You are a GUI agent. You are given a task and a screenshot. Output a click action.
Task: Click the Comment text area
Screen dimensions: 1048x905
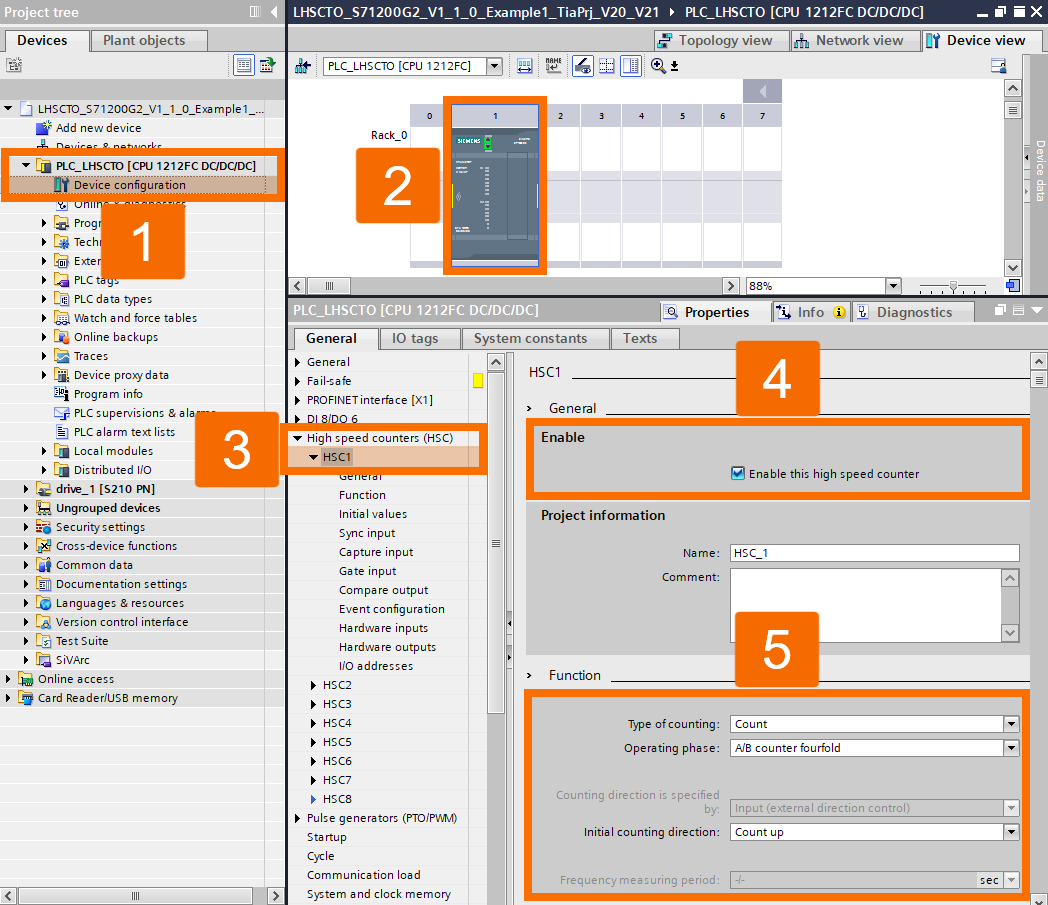click(866, 606)
